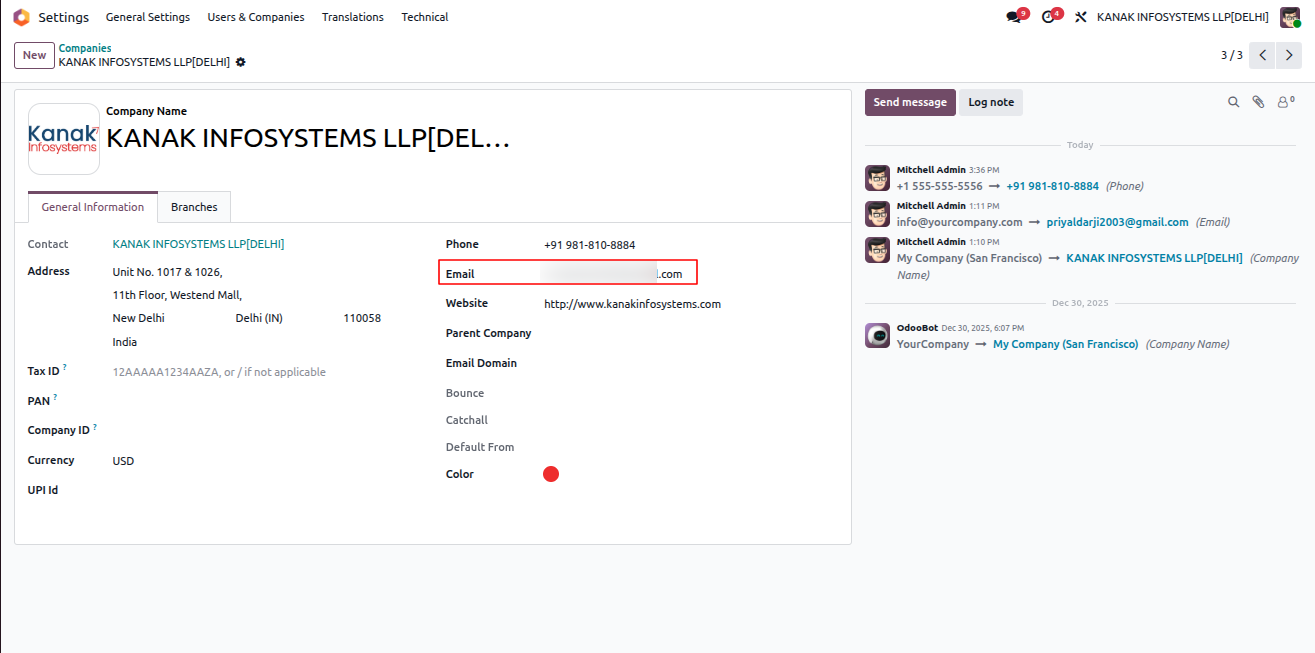
Task: Open the Technical menu
Action: click(425, 17)
